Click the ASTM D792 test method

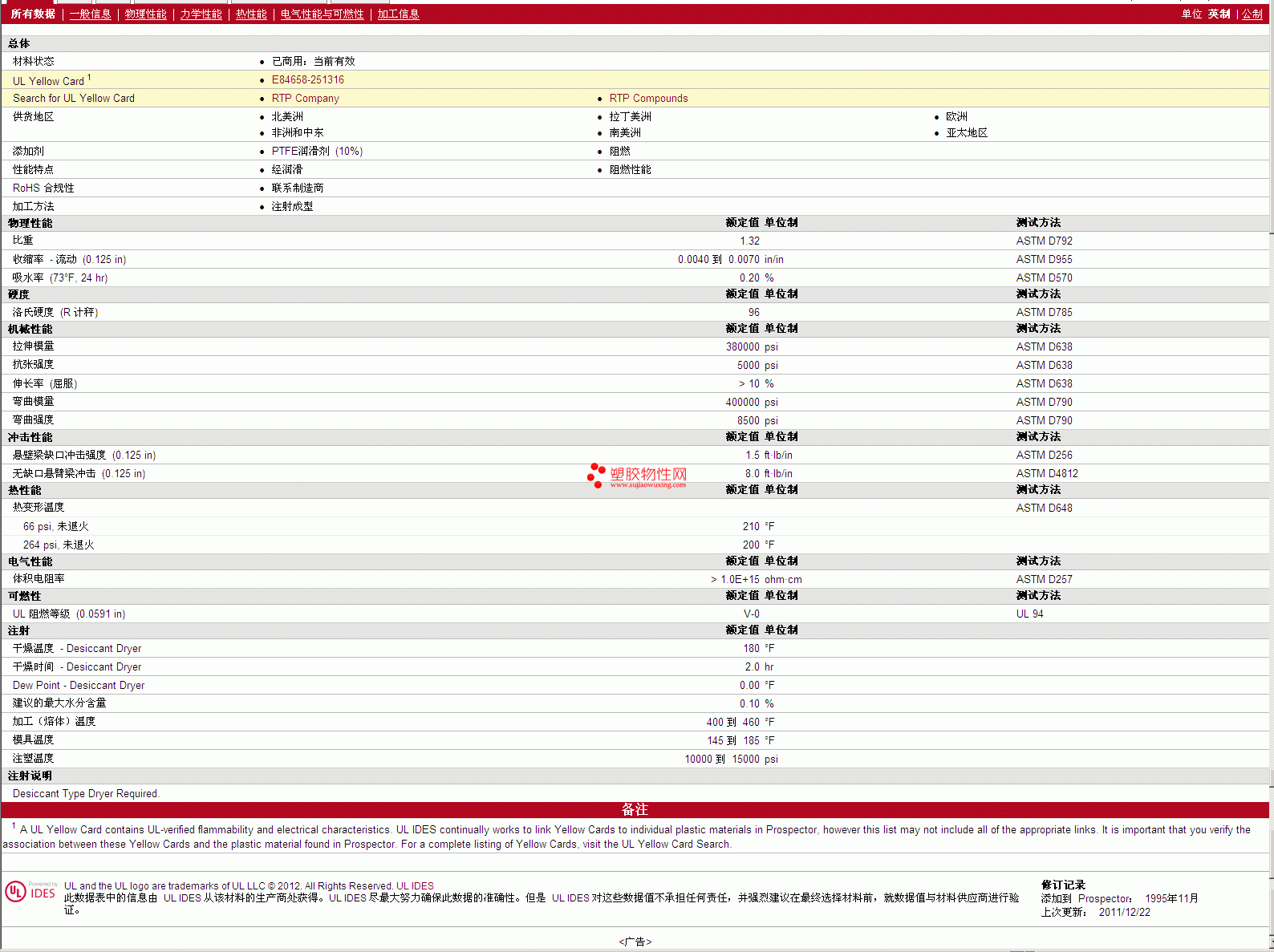[1044, 241]
